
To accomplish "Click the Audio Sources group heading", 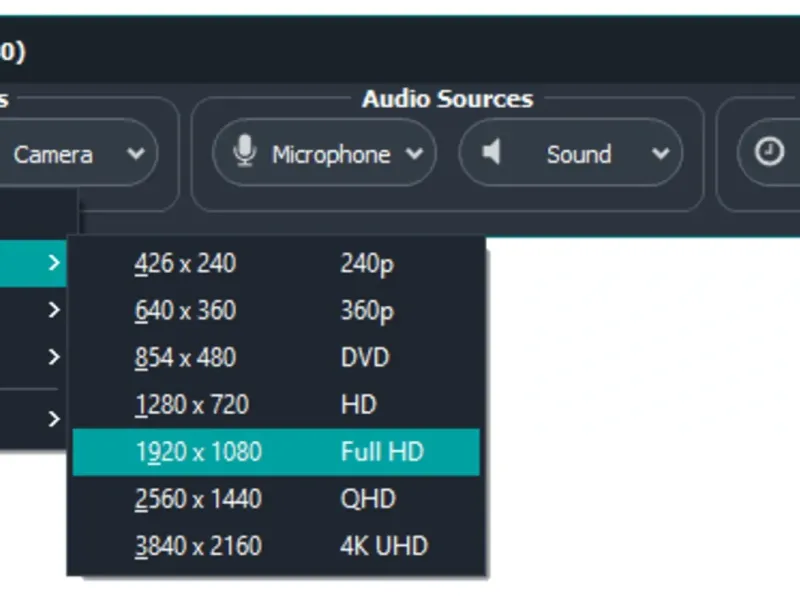I will [x=447, y=99].
